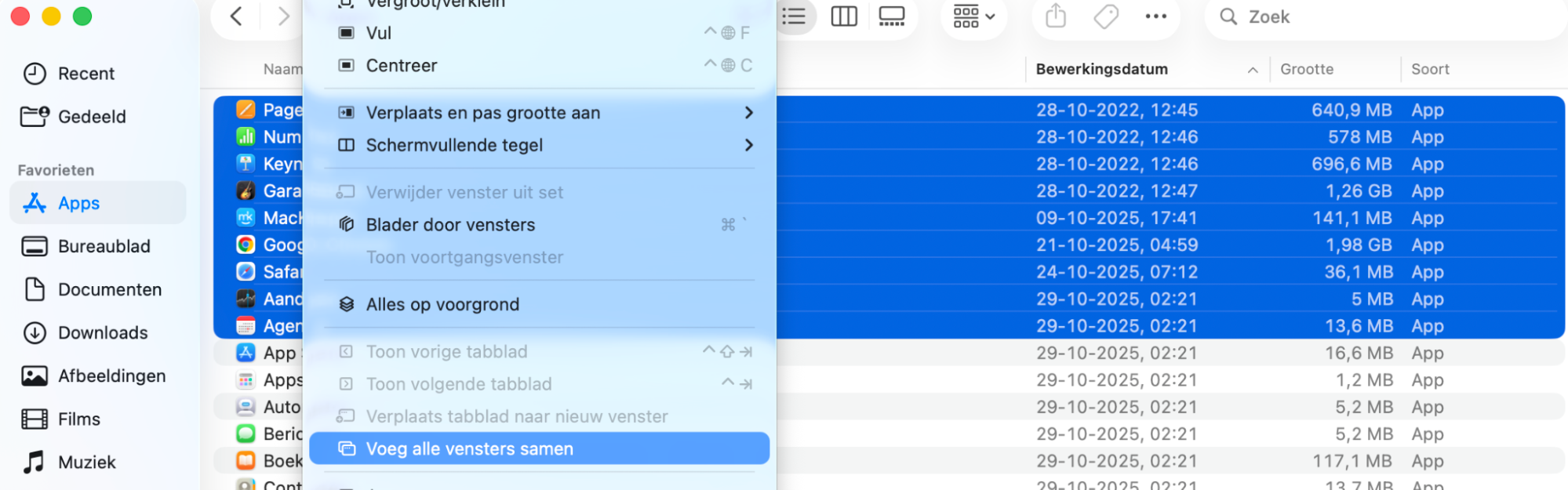Click the yellow minimize window button

point(51,16)
